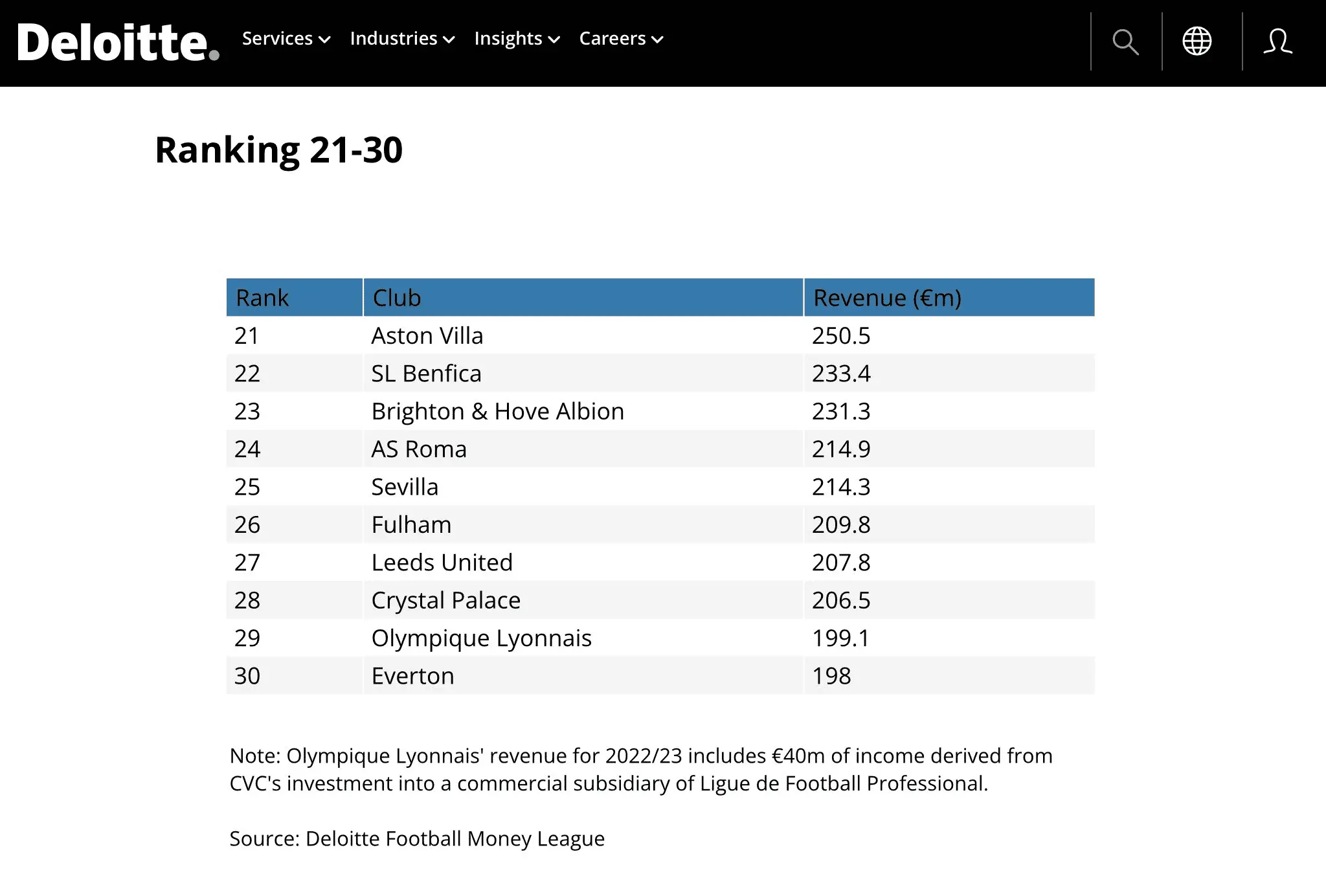Open the Careers menu
The image size is (1326, 896).
[x=621, y=39]
